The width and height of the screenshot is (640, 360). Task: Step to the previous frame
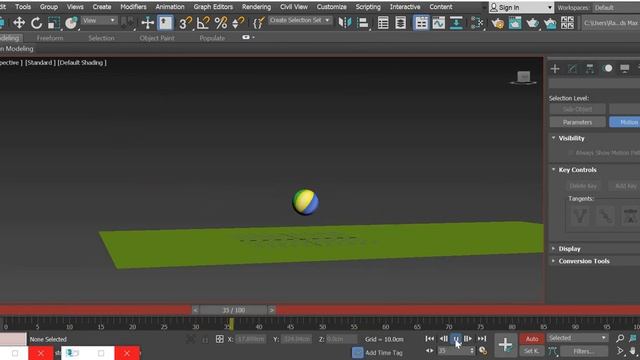(443, 339)
